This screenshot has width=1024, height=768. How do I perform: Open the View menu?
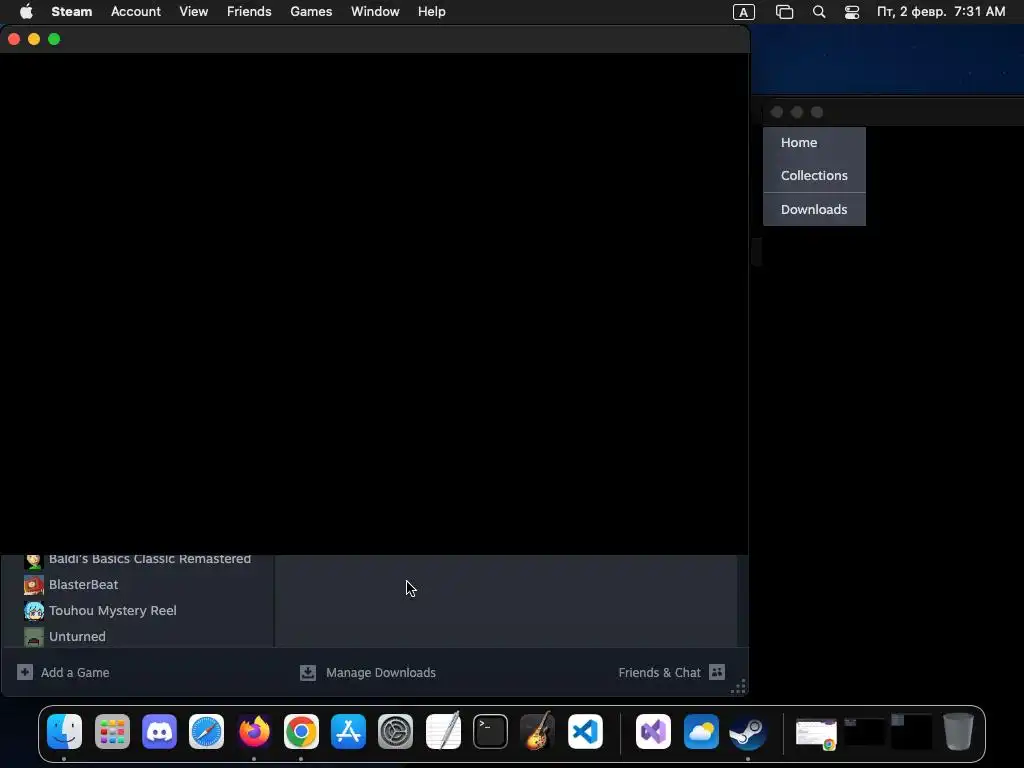pos(194,11)
